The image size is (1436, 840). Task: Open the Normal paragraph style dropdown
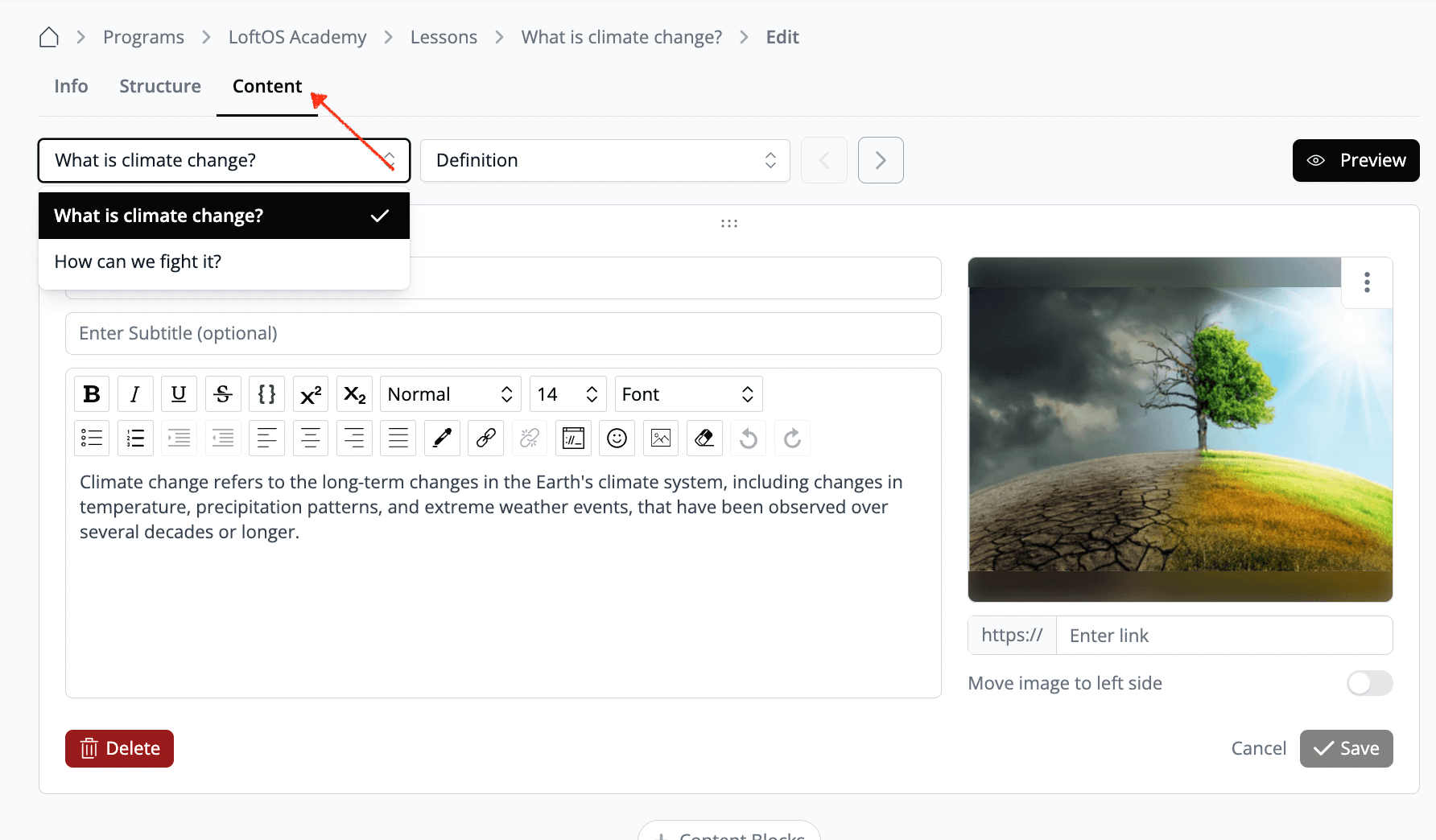click(x=449, y=394)
